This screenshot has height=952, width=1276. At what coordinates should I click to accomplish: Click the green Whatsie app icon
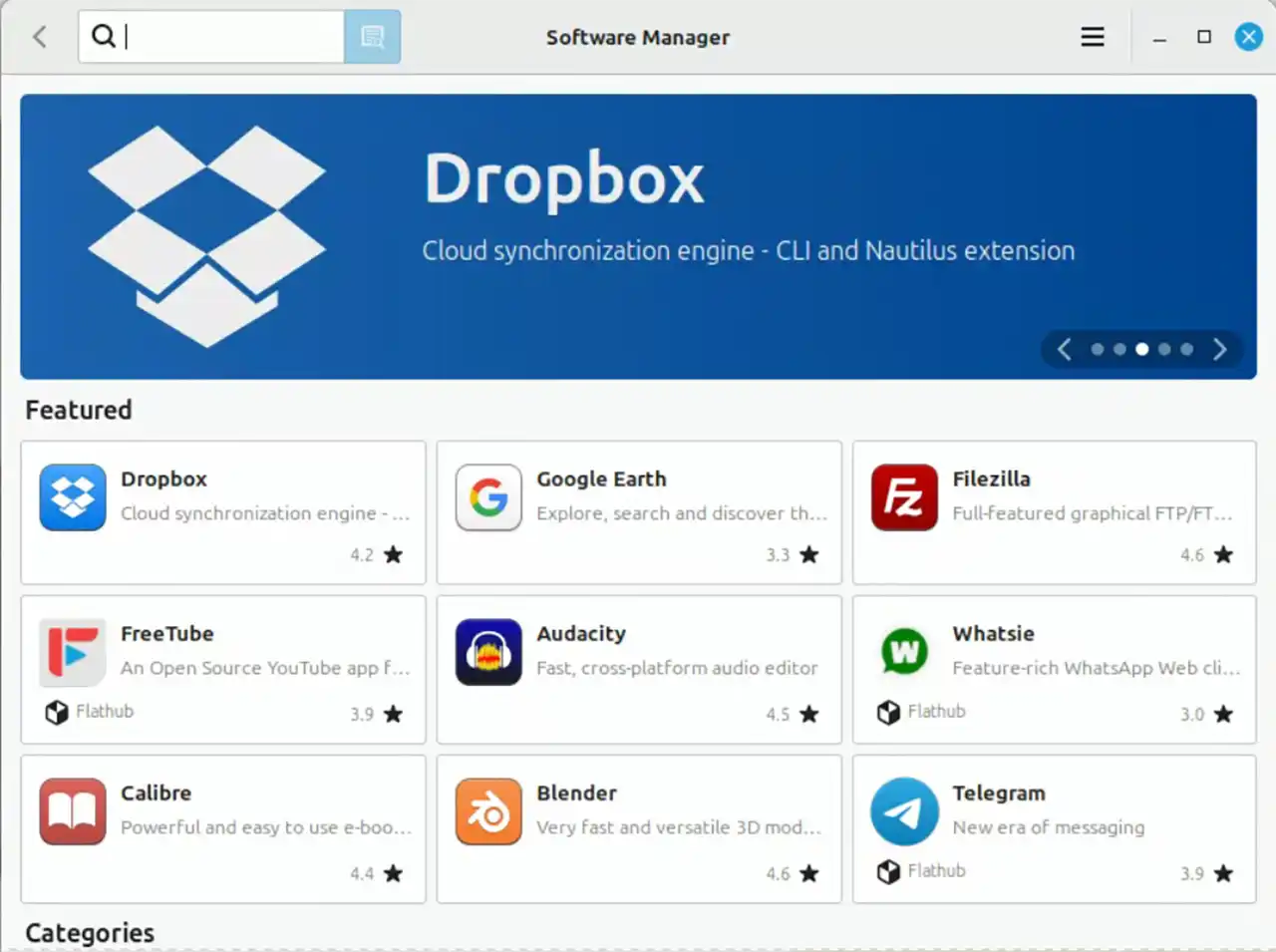coord(904,652)
